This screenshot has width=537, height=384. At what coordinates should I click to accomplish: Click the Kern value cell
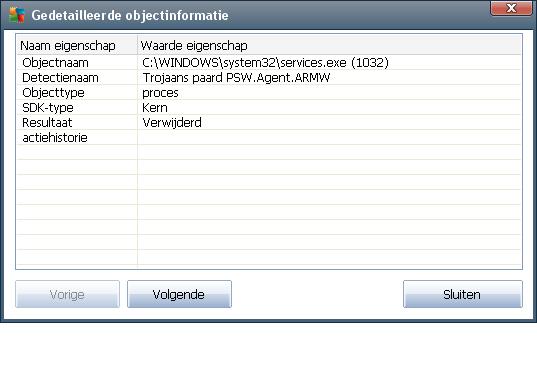coord(155,108)
